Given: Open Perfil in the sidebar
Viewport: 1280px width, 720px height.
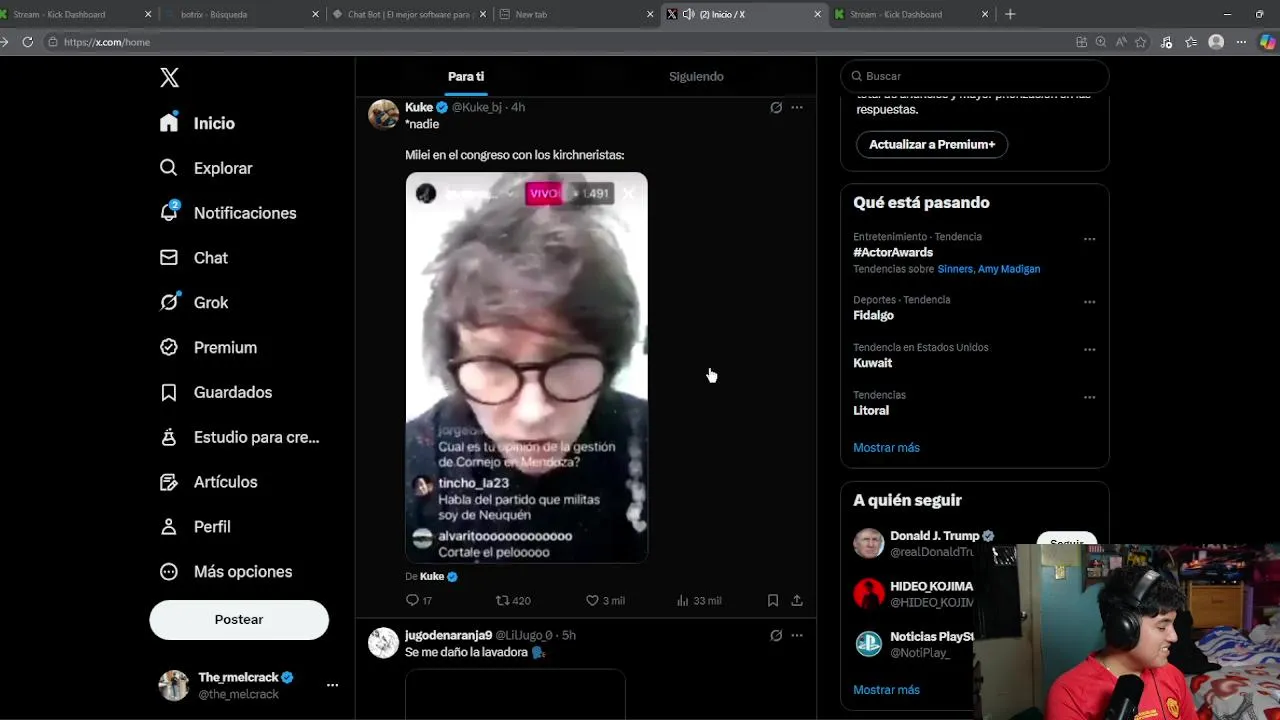Looking at the screenshot, I should 194,526.
